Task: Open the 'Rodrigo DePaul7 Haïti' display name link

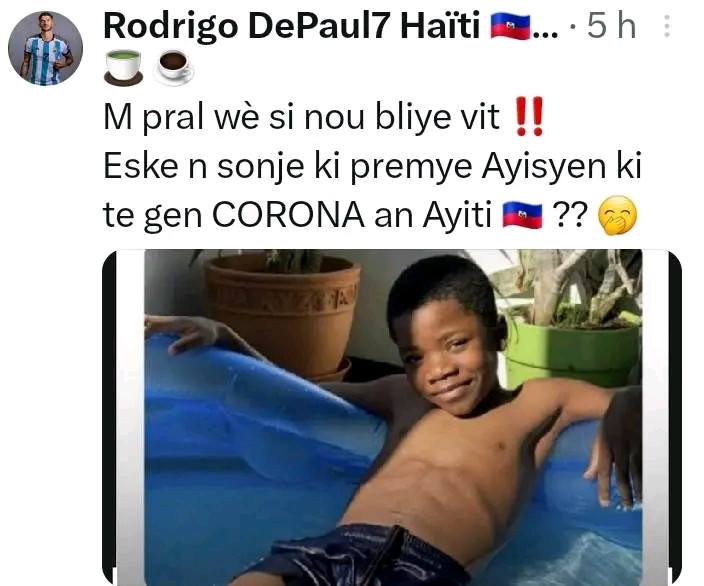Action: coord(292,26)
